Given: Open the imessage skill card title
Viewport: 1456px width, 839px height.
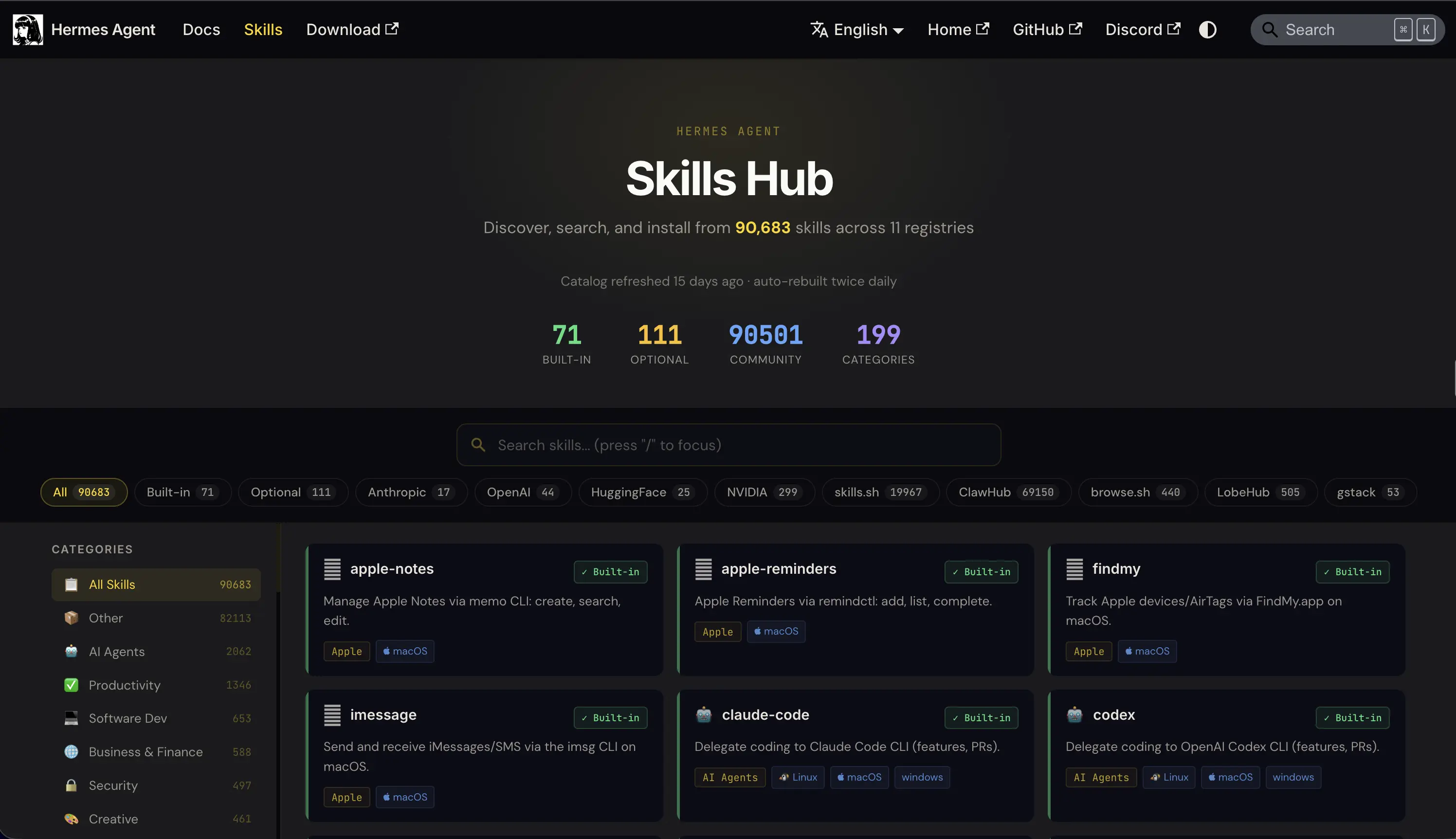Looking at the screenshot, I should [x=383, y=714].
